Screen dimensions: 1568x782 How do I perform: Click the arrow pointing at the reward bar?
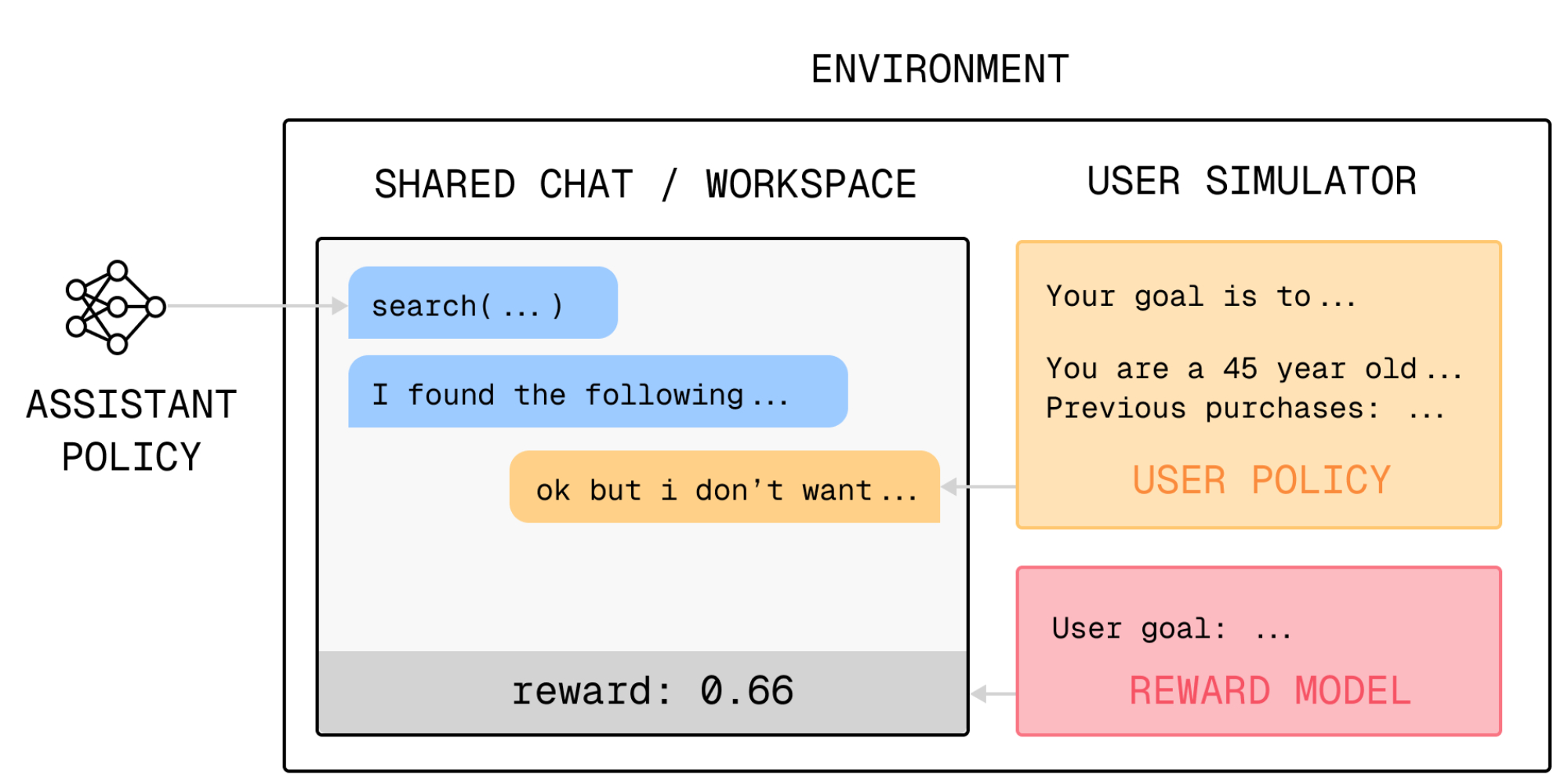point(993,693)
